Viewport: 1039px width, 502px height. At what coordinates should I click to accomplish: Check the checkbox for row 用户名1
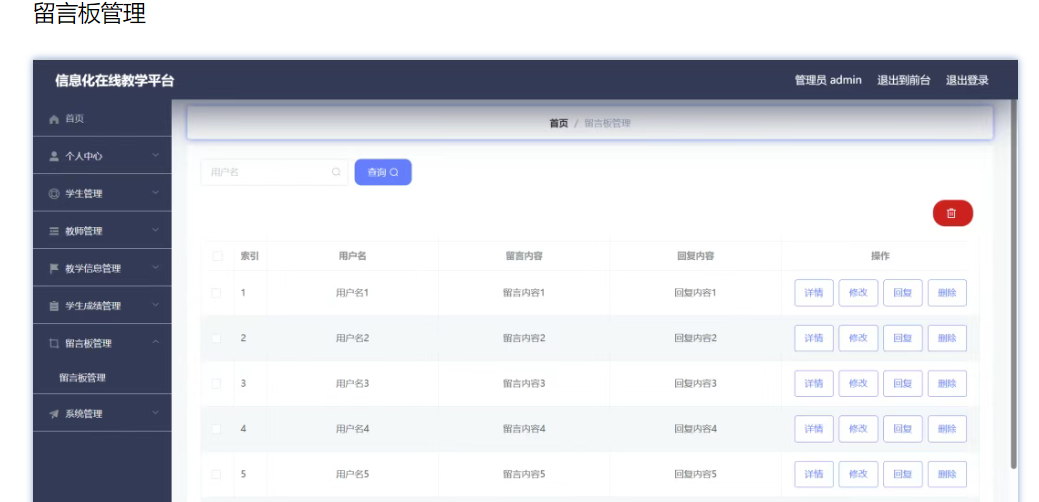tap(216, 293)
